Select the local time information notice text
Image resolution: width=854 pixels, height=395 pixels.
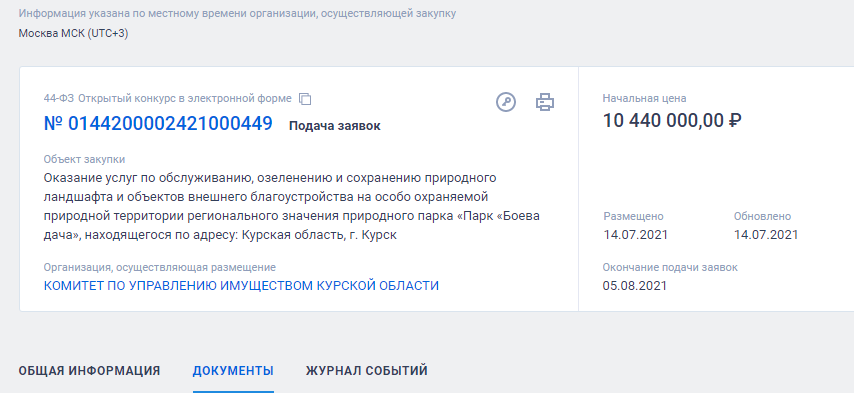point(237,13)
